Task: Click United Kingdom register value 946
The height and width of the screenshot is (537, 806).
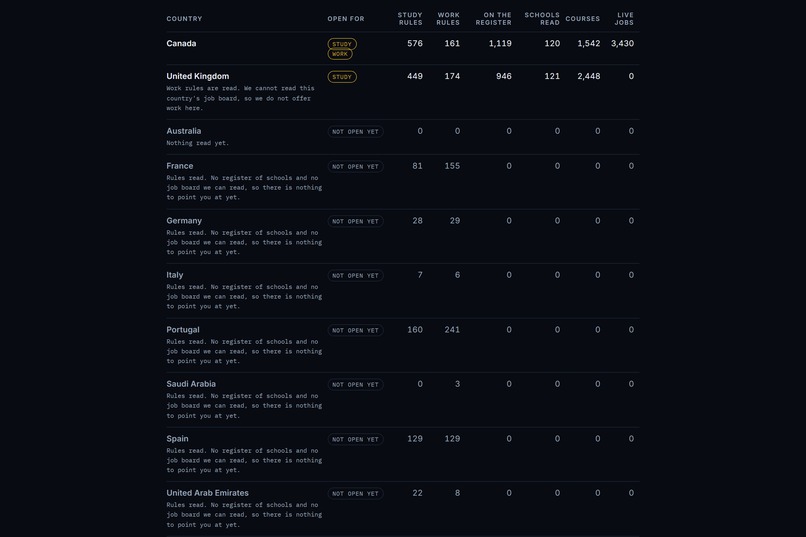Action: (504, 76)
